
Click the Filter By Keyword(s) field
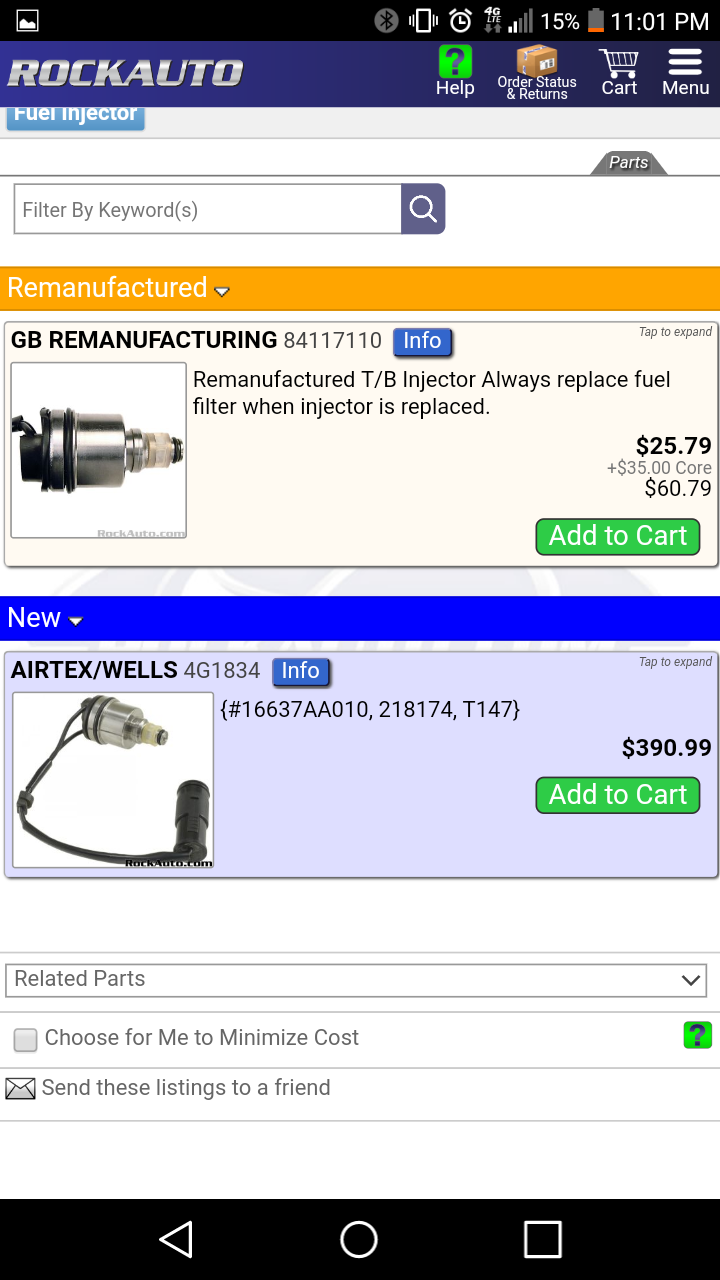click(208, 209)
